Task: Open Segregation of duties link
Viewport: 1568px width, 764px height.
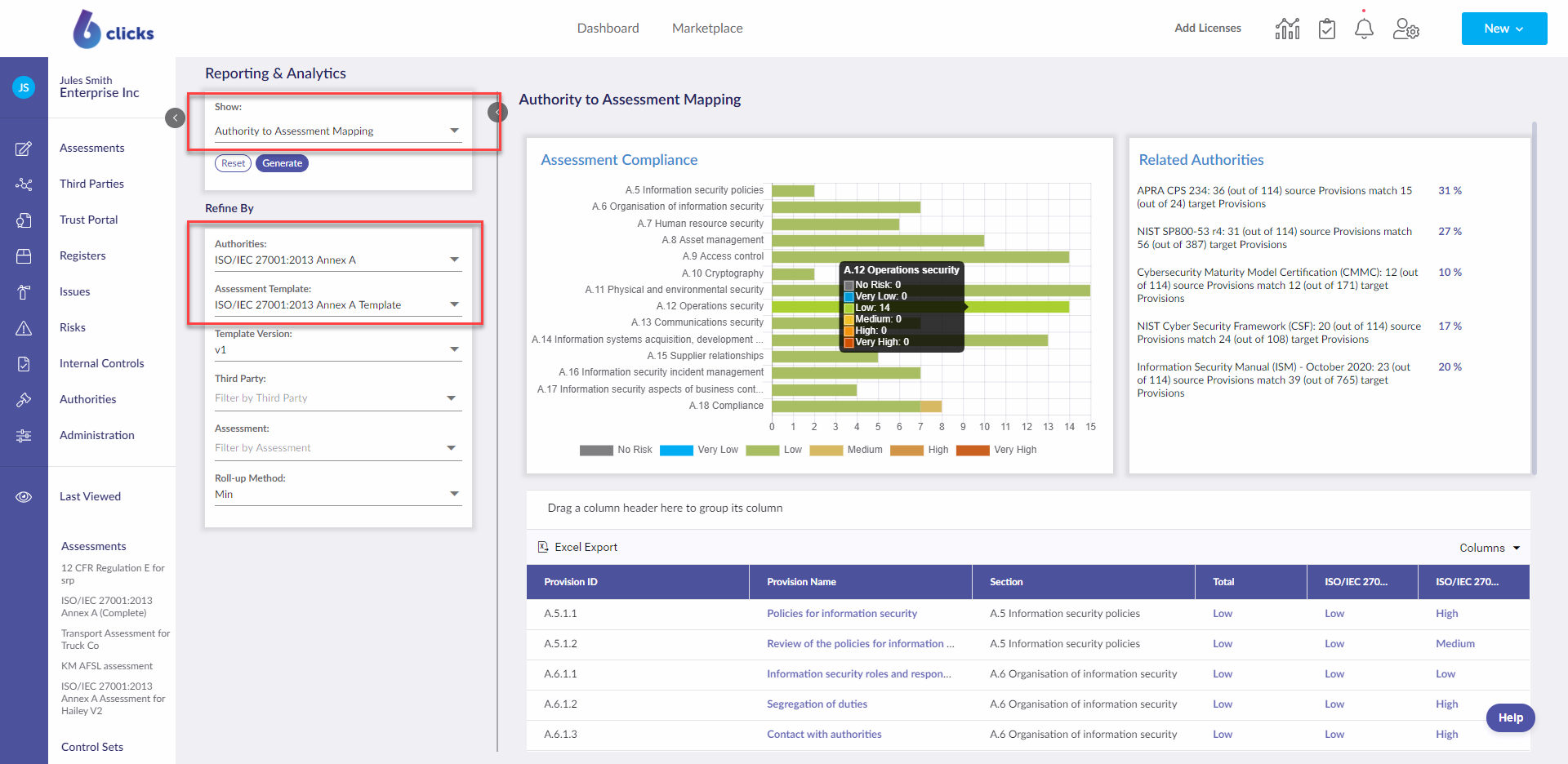Action: point(817,704)
